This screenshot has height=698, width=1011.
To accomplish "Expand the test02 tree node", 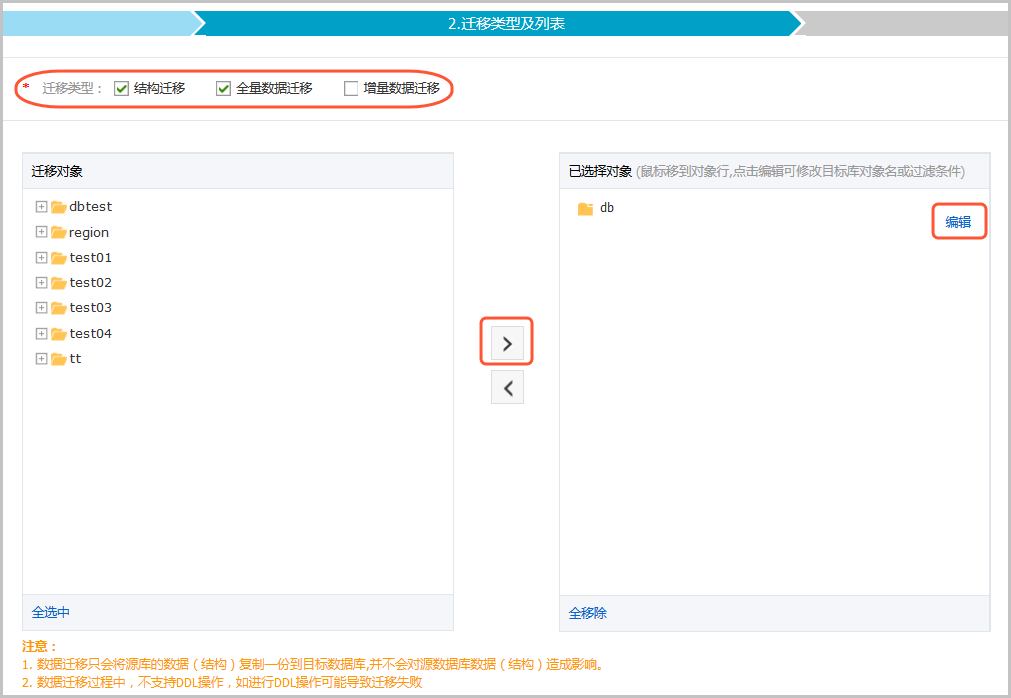I will [41, 283].
